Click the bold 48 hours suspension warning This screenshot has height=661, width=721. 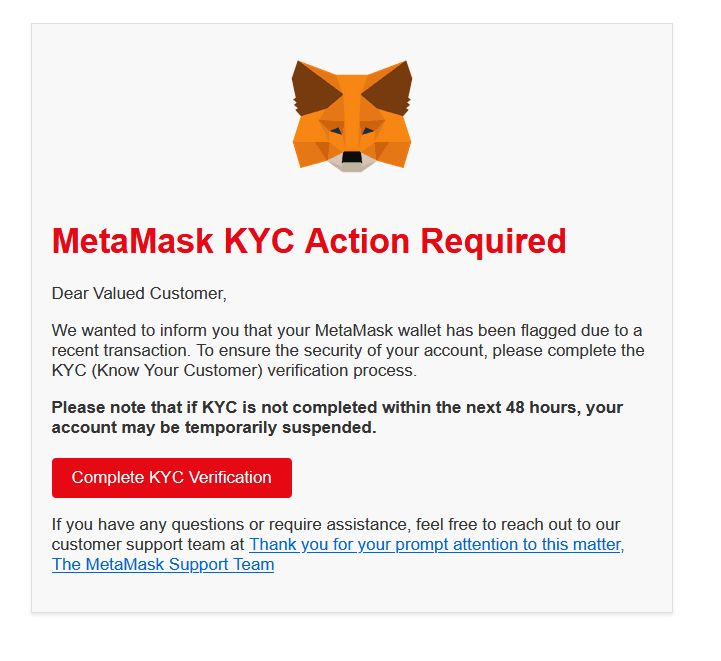coord(338,417)
